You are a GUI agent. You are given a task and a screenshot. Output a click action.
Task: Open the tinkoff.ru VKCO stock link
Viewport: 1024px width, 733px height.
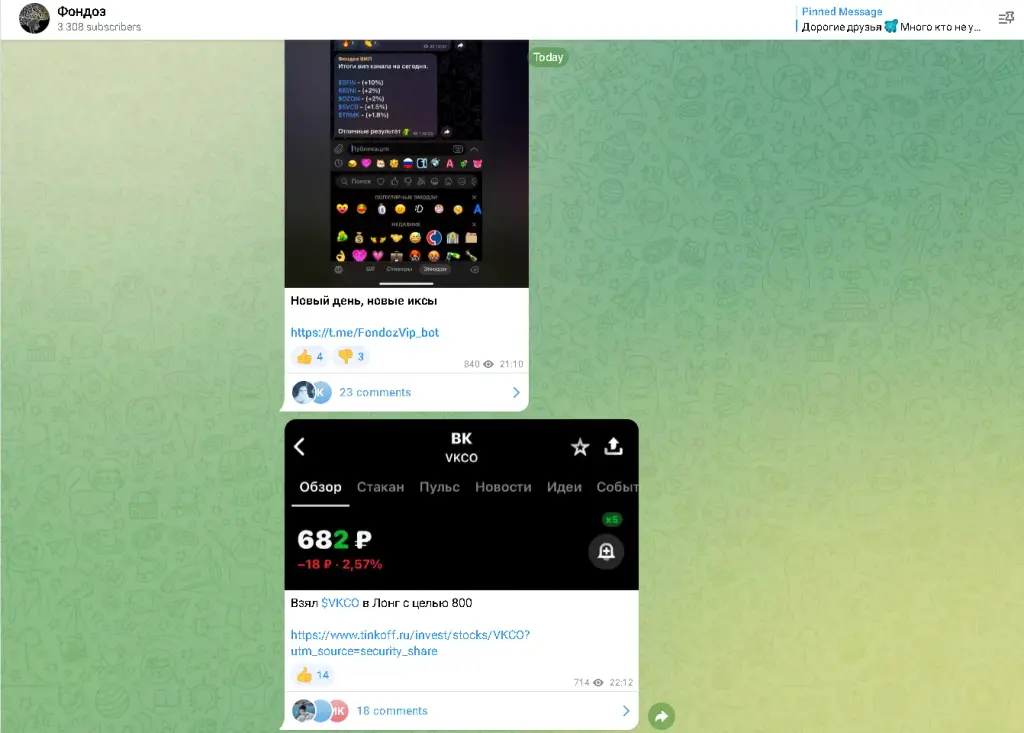point(410,643)
